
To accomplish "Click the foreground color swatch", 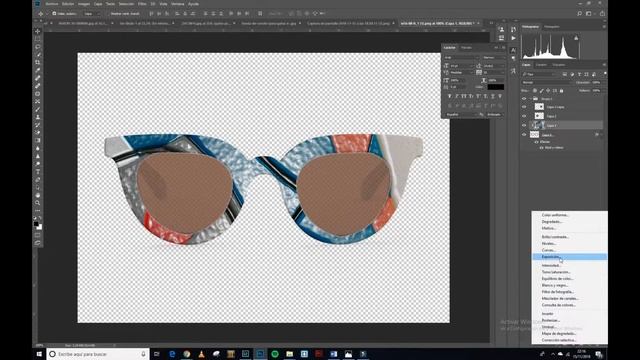I will click(36, 224).
